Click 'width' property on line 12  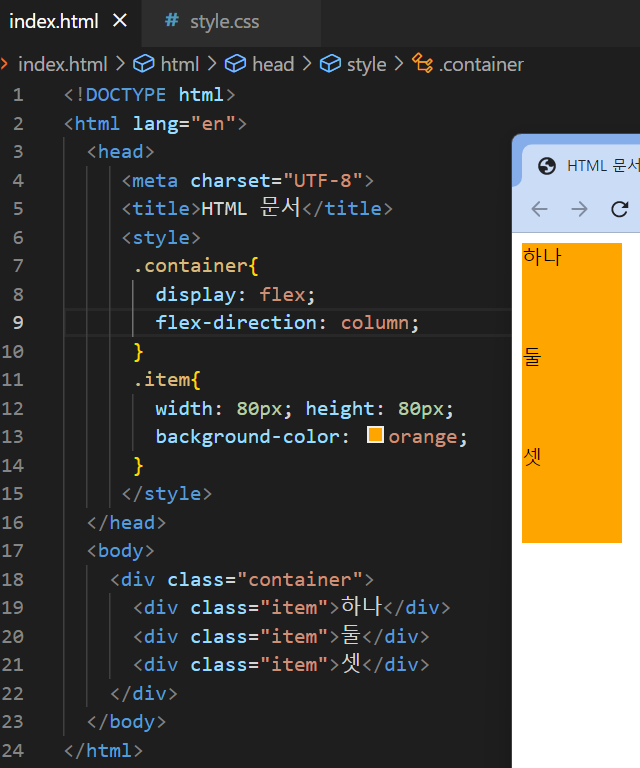pos(184,409)
